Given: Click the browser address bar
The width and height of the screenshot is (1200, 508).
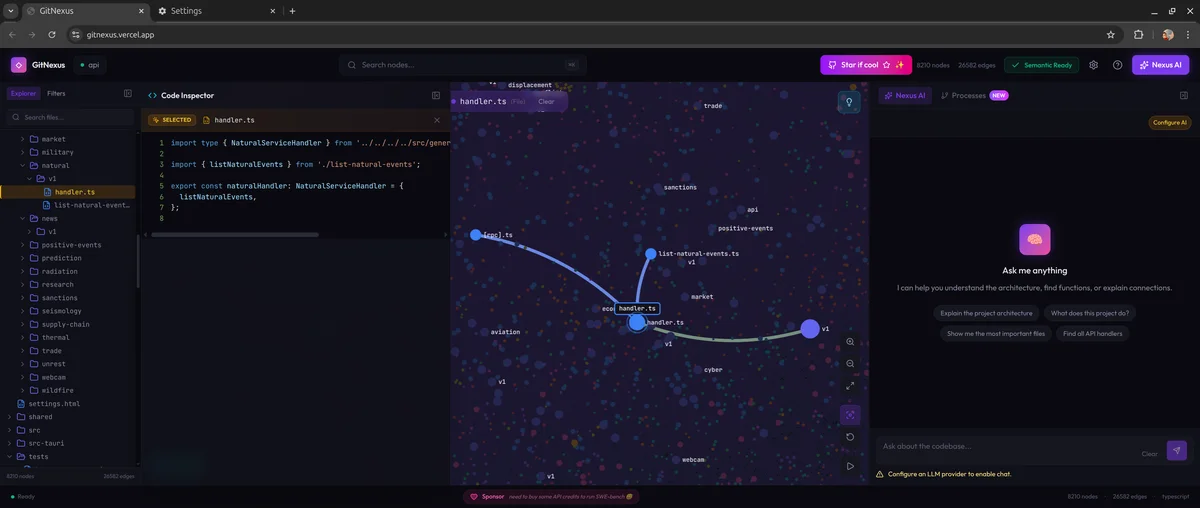Looking at the screenshot, I should [x=590, y=34].
